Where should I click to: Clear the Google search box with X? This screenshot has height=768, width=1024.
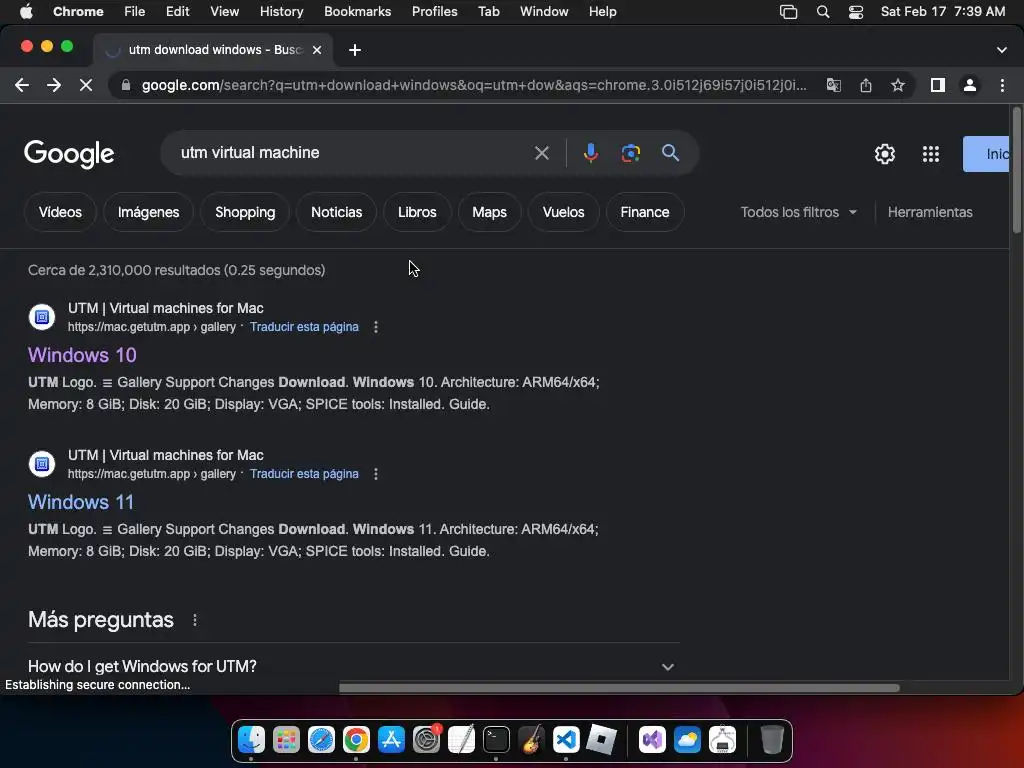tap(541, 153)
